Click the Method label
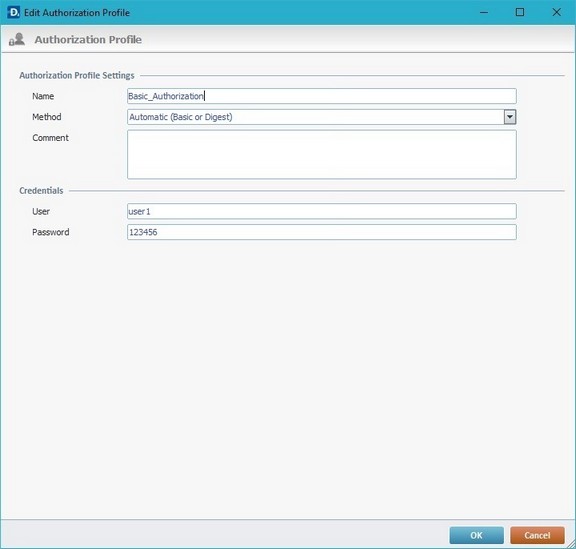 click(47, 117)
